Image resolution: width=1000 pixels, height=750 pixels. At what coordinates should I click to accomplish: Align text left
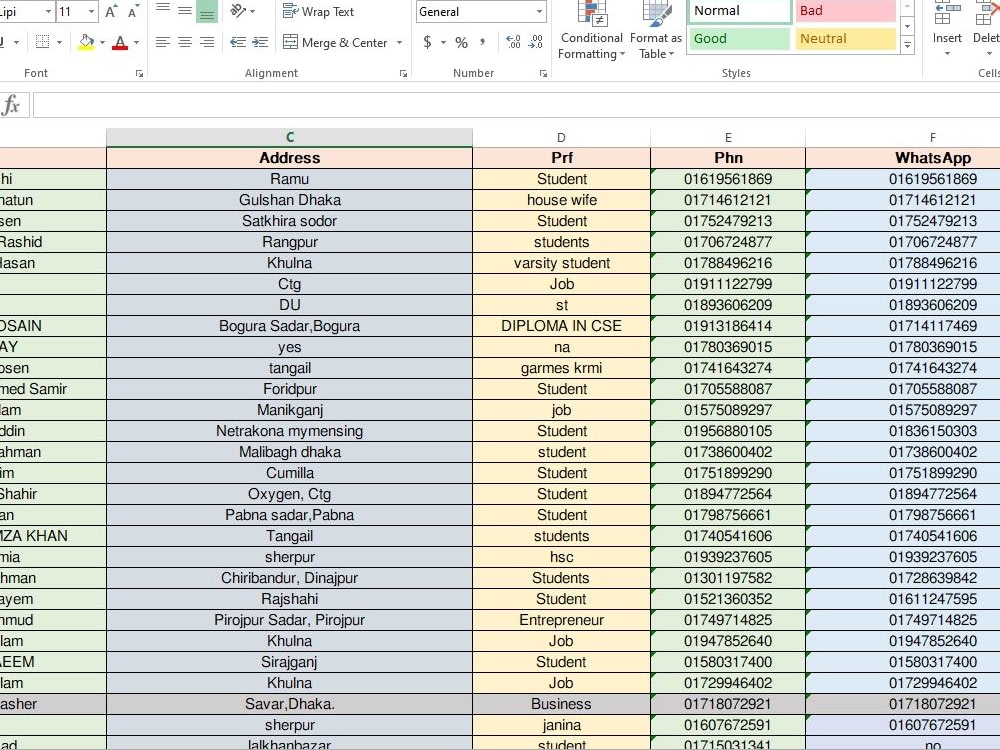click(x=163, y=43)
